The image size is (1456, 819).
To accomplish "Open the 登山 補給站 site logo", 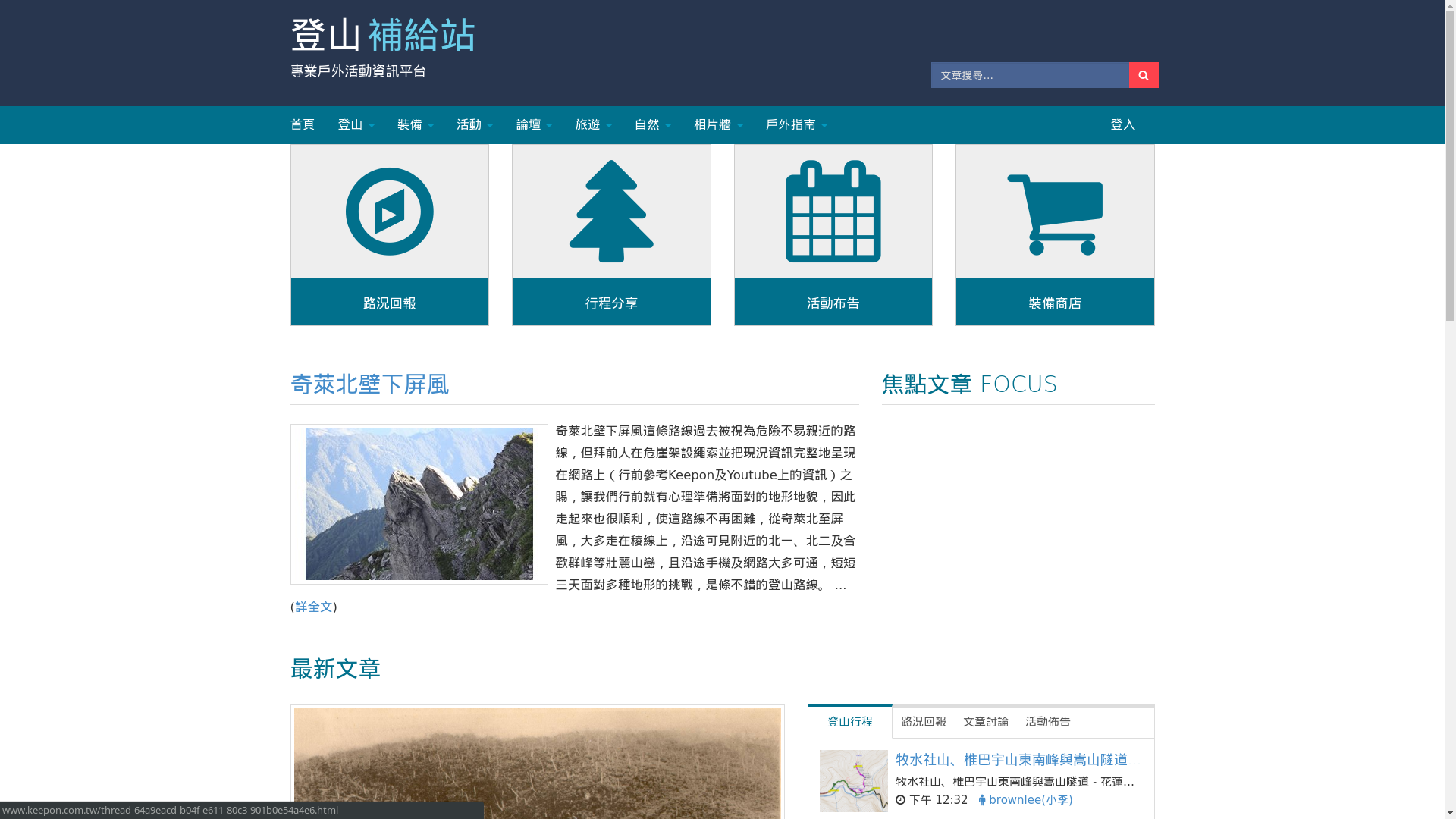I will click(x=383, y=36).
